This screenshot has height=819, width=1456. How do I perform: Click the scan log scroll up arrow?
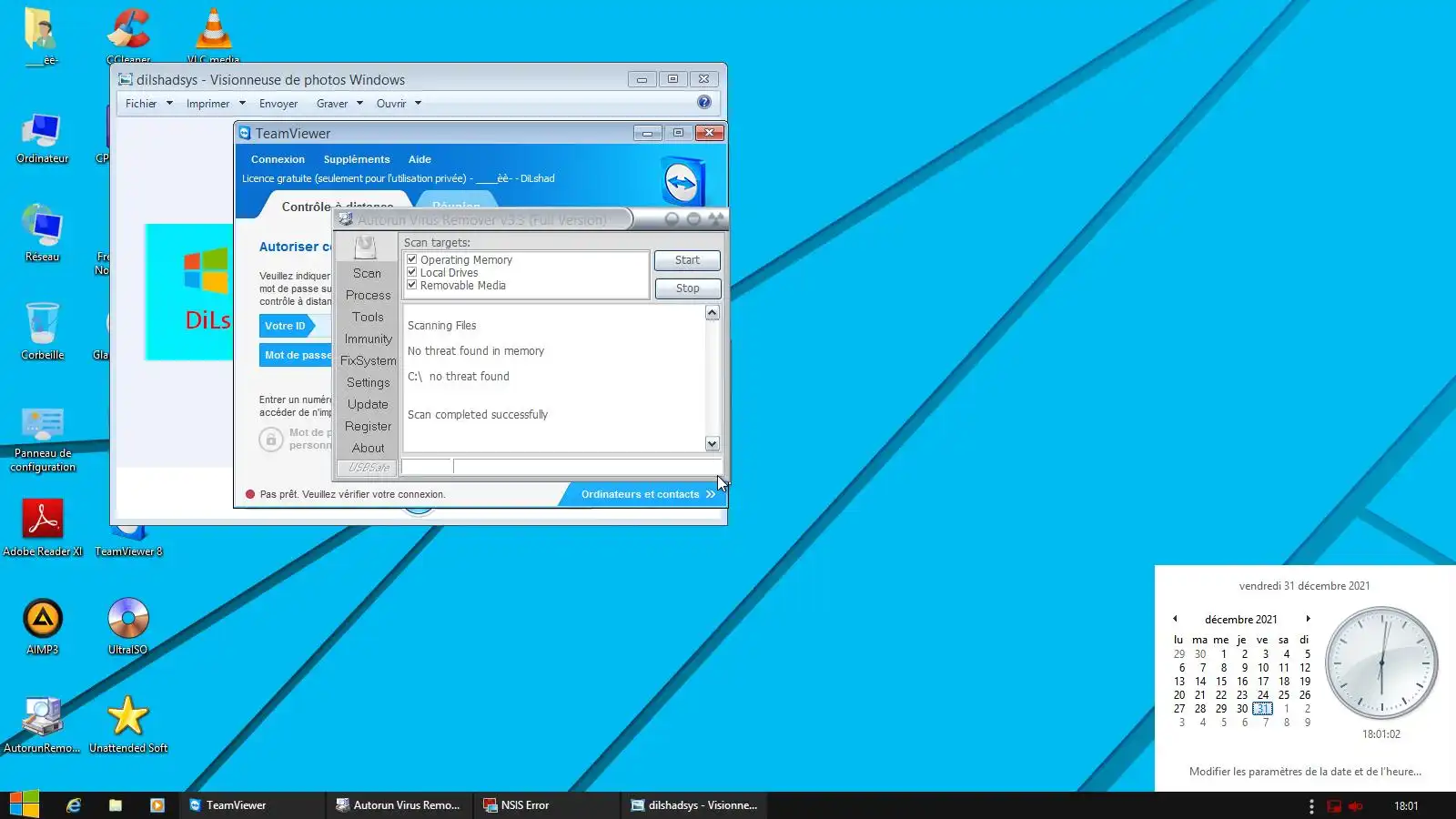(x=713, y=313)
